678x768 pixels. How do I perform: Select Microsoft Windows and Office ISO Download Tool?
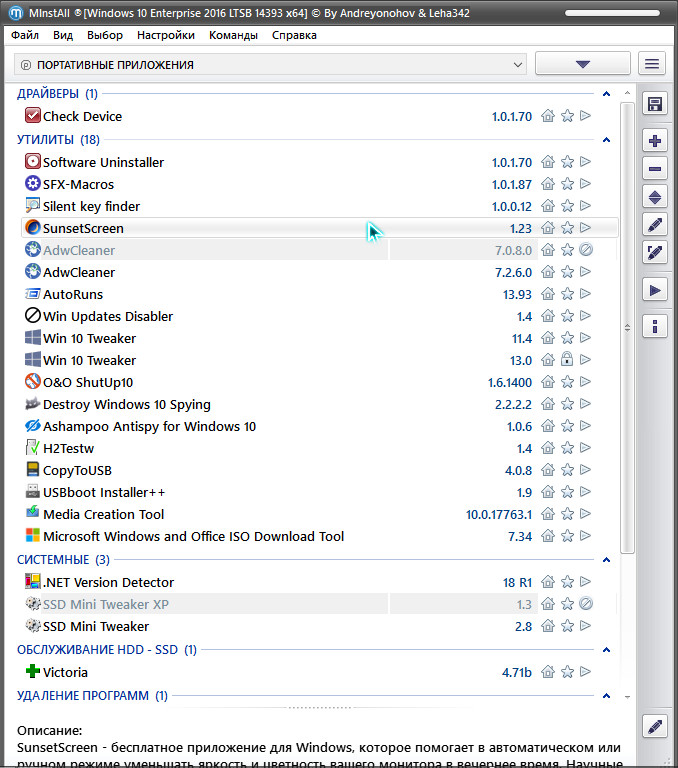pyautogui.click(x=320, y=536)
